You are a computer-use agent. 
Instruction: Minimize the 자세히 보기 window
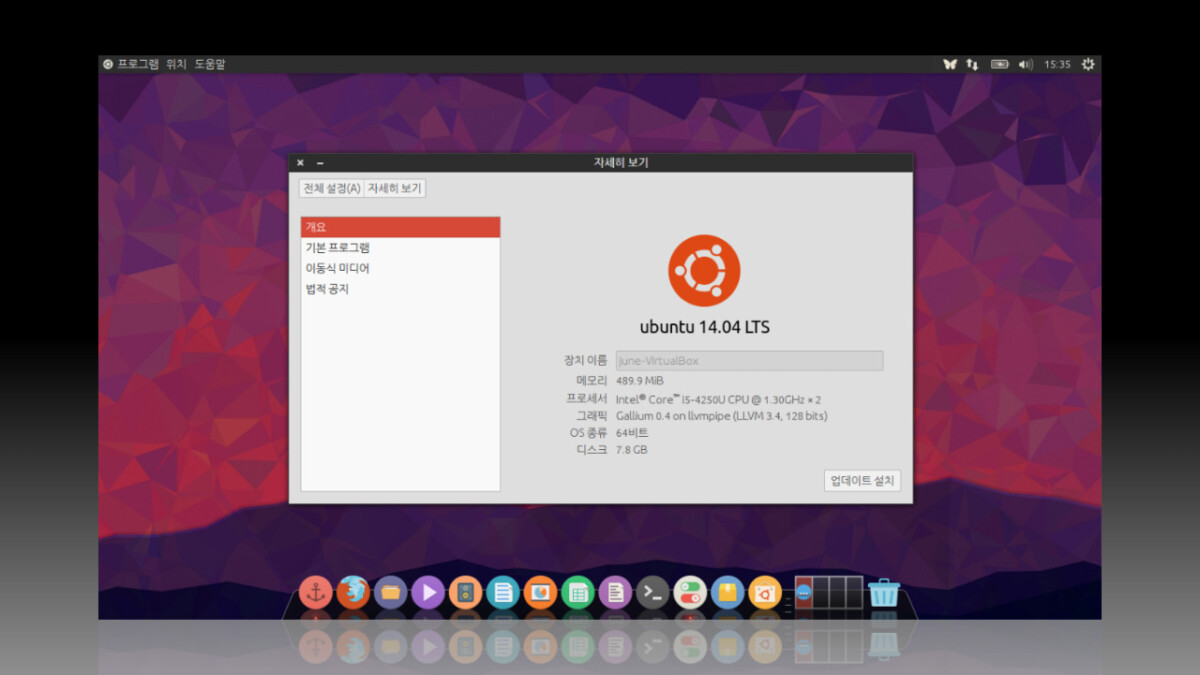click(x=320, y=162)
